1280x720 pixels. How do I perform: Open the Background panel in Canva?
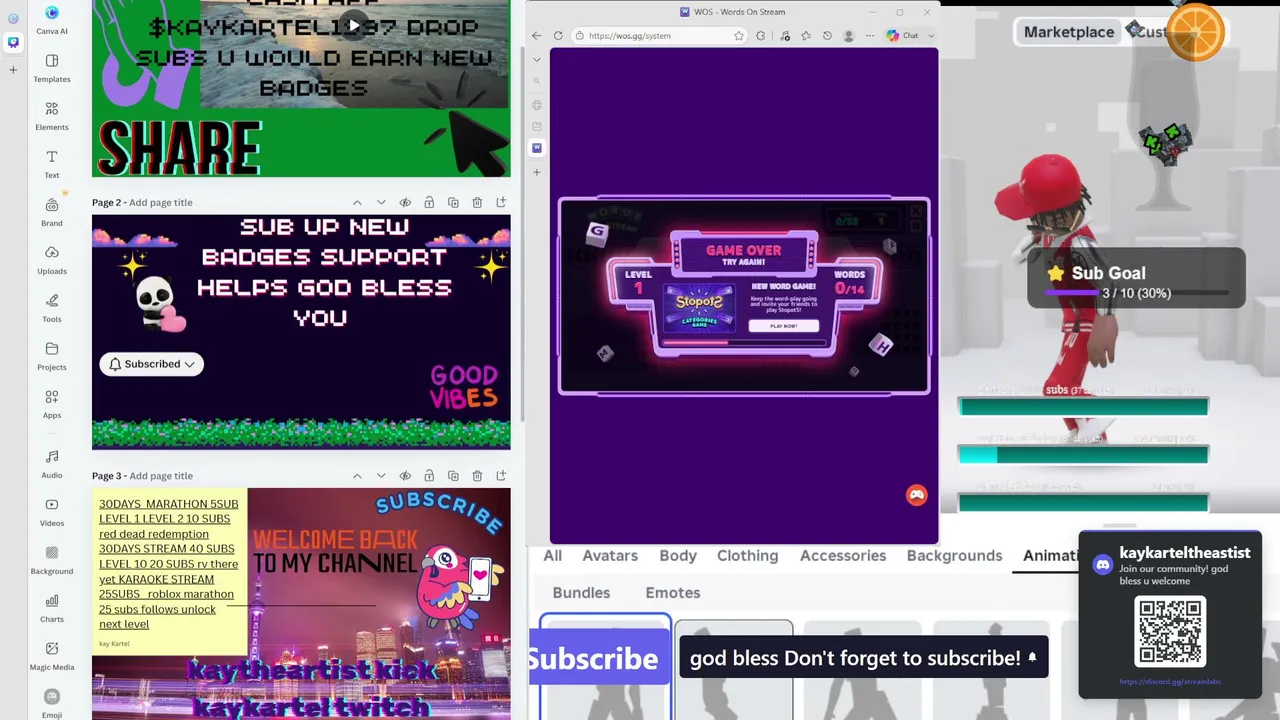[x=52, y=559]
